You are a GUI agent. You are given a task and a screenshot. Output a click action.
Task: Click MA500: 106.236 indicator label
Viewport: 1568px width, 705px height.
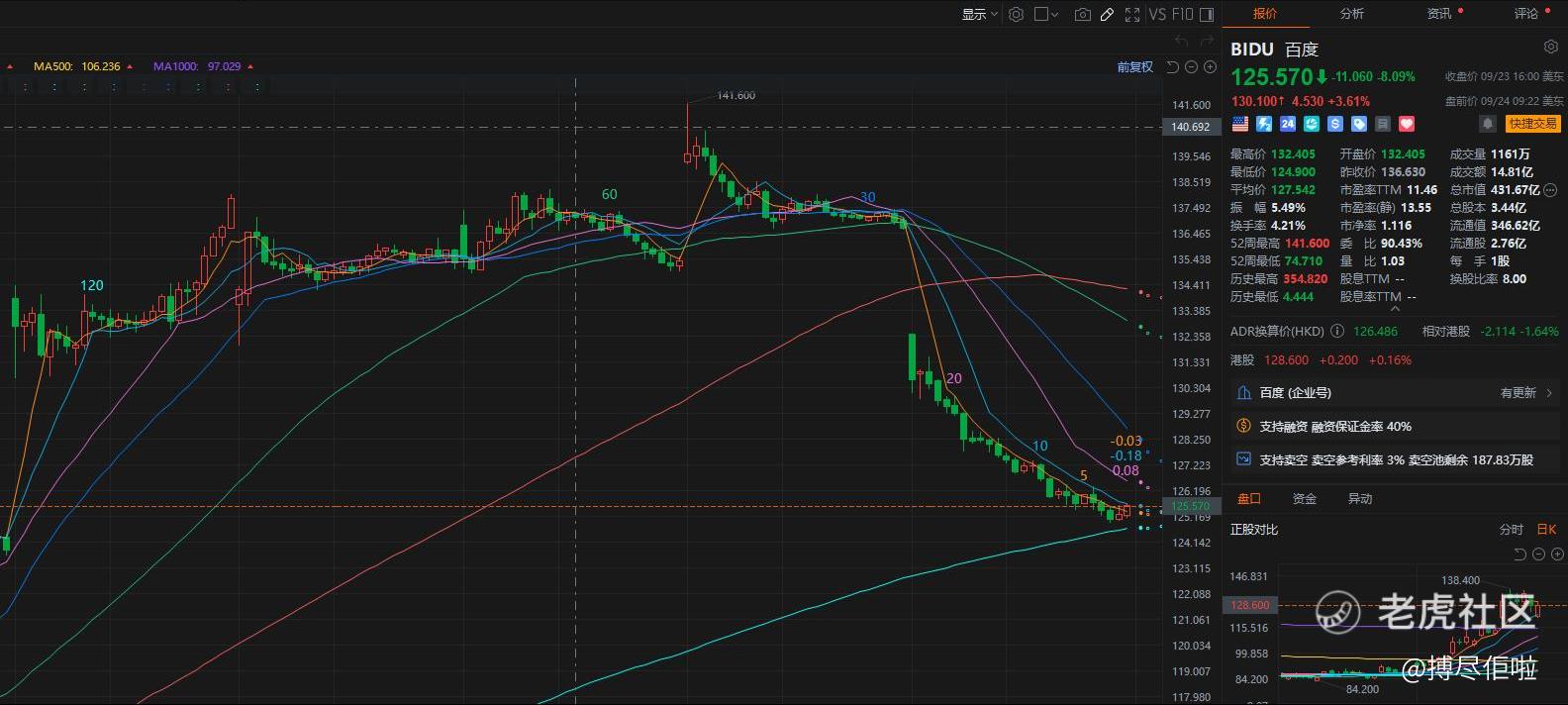pos(76,67)
